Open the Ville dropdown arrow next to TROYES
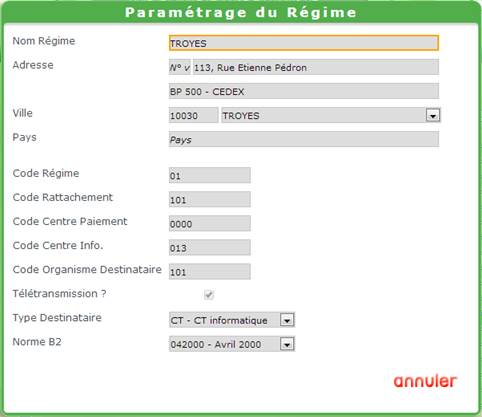 [433, 116]
